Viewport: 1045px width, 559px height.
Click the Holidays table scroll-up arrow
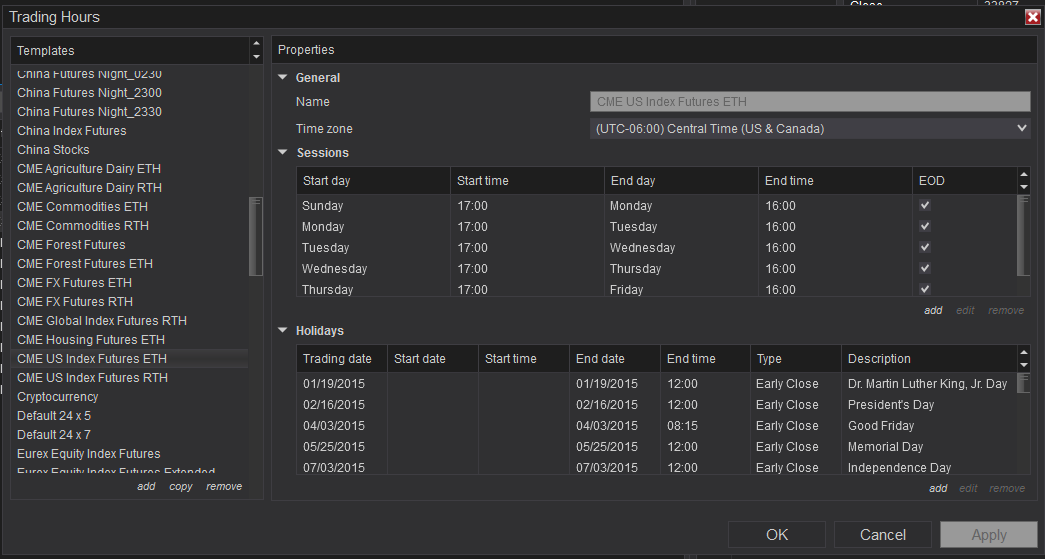pyautogui.click(x=1023, y=353)
